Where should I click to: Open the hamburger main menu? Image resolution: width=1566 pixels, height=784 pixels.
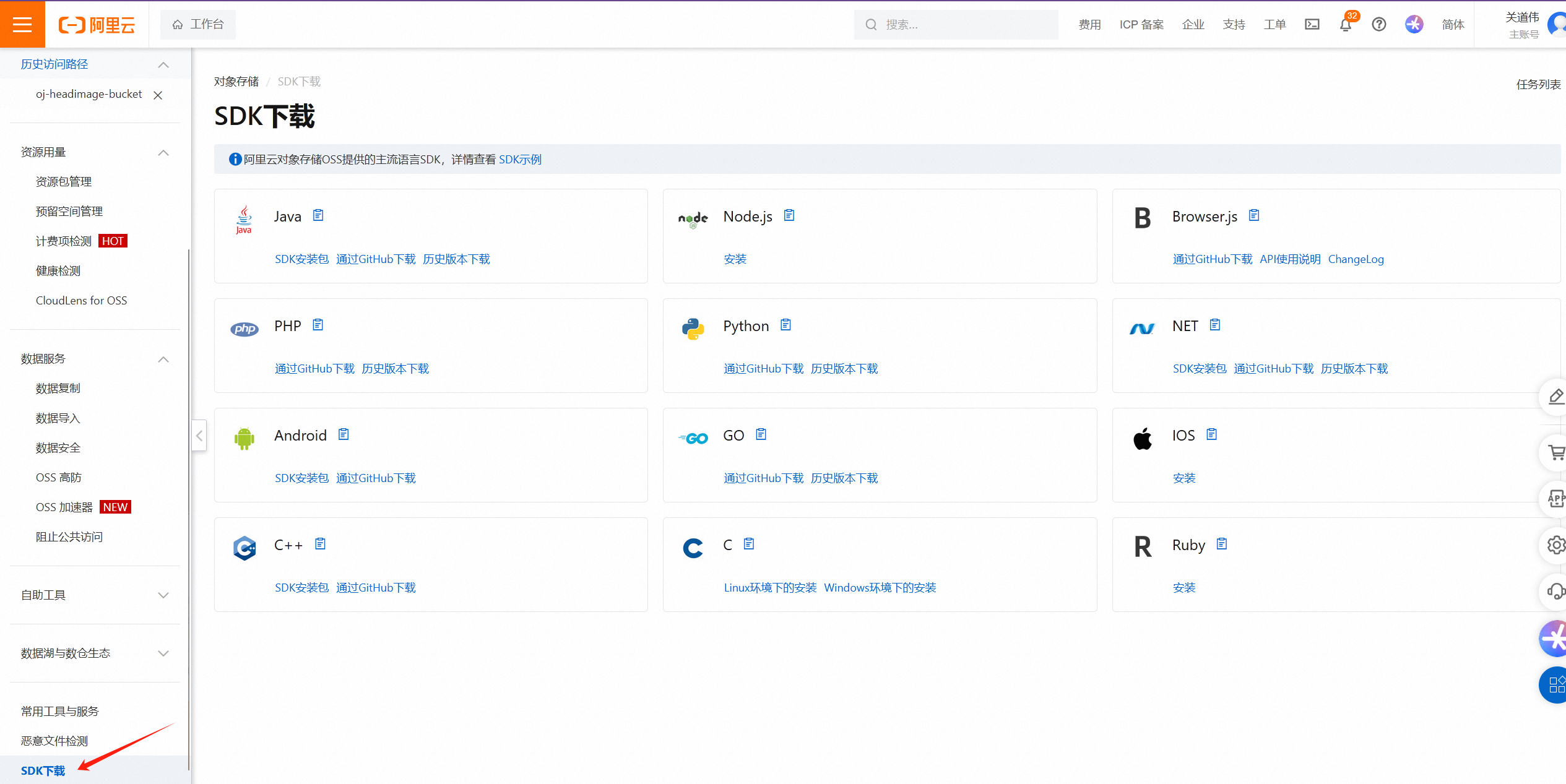(x=22, y=24)
